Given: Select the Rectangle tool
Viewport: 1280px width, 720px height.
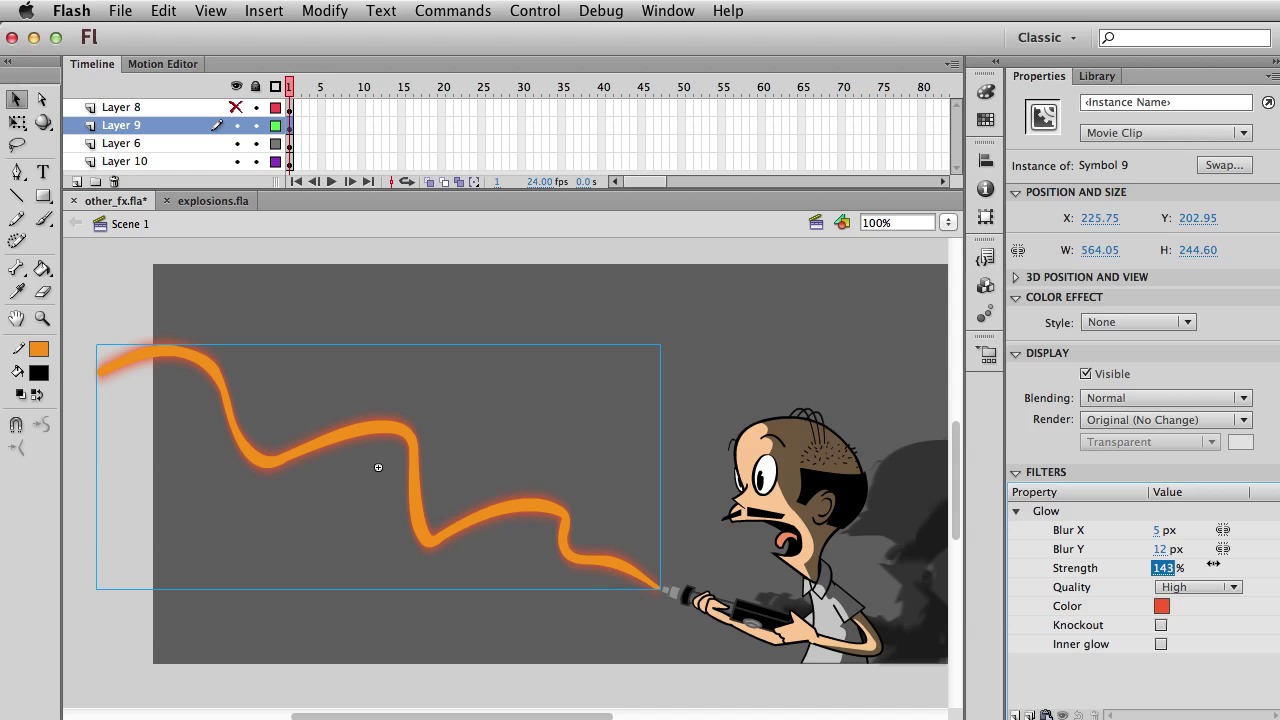Looking at the screenshot, I should (x=43, y=196).
